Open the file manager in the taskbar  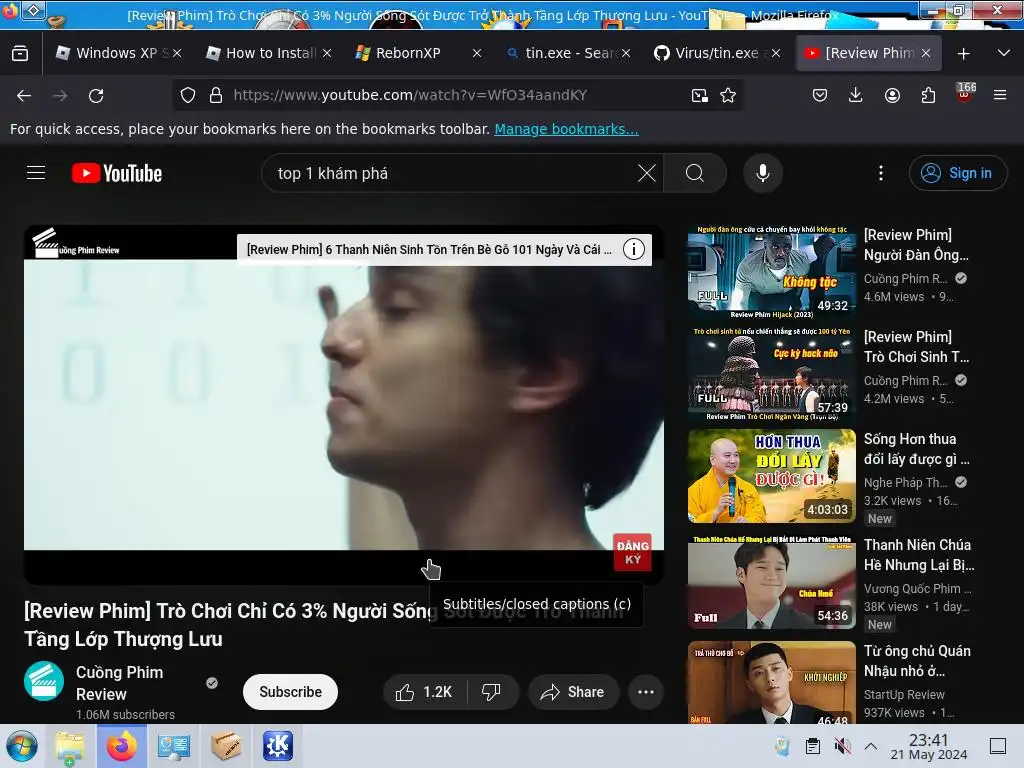(x=70, y=746)
